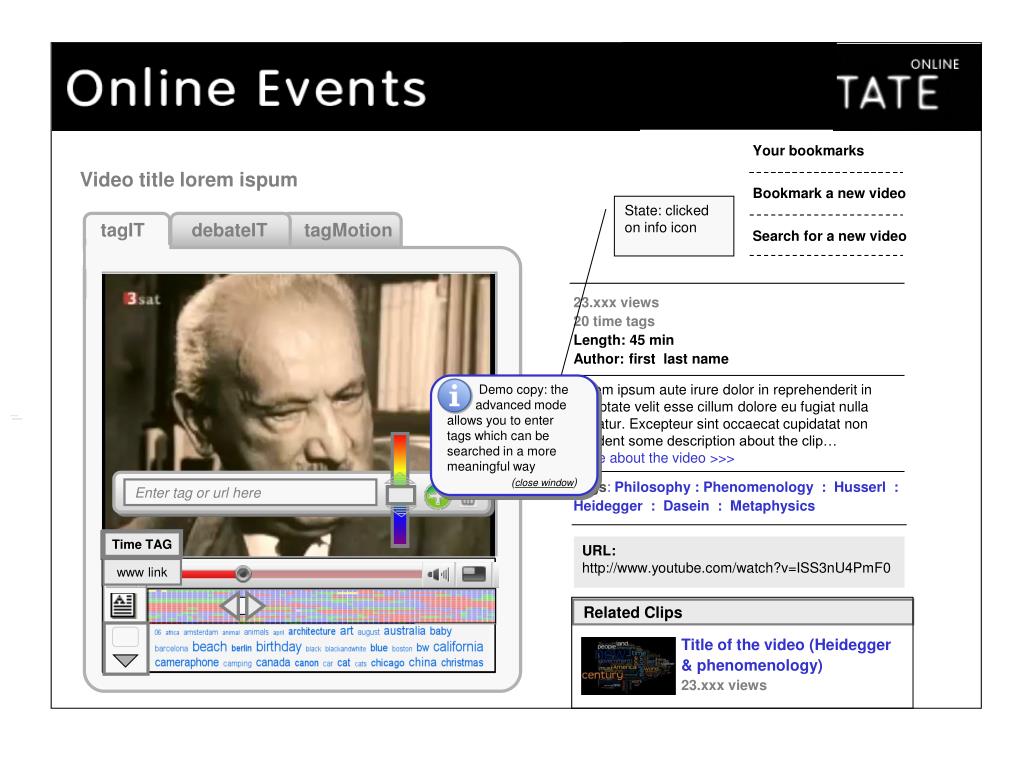The height and width of the screenshot is (768, 1024).
Task: Choose Search for a new video
Action: pyautogui.click(x=829, y=236)
